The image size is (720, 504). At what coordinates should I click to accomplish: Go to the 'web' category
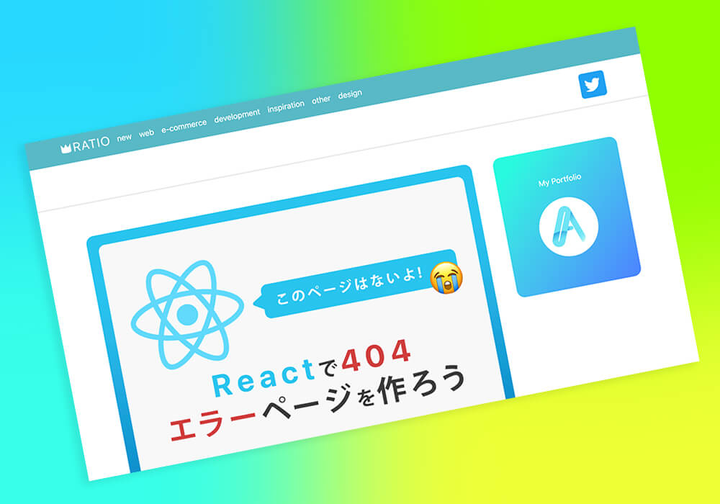pos(146,133)
